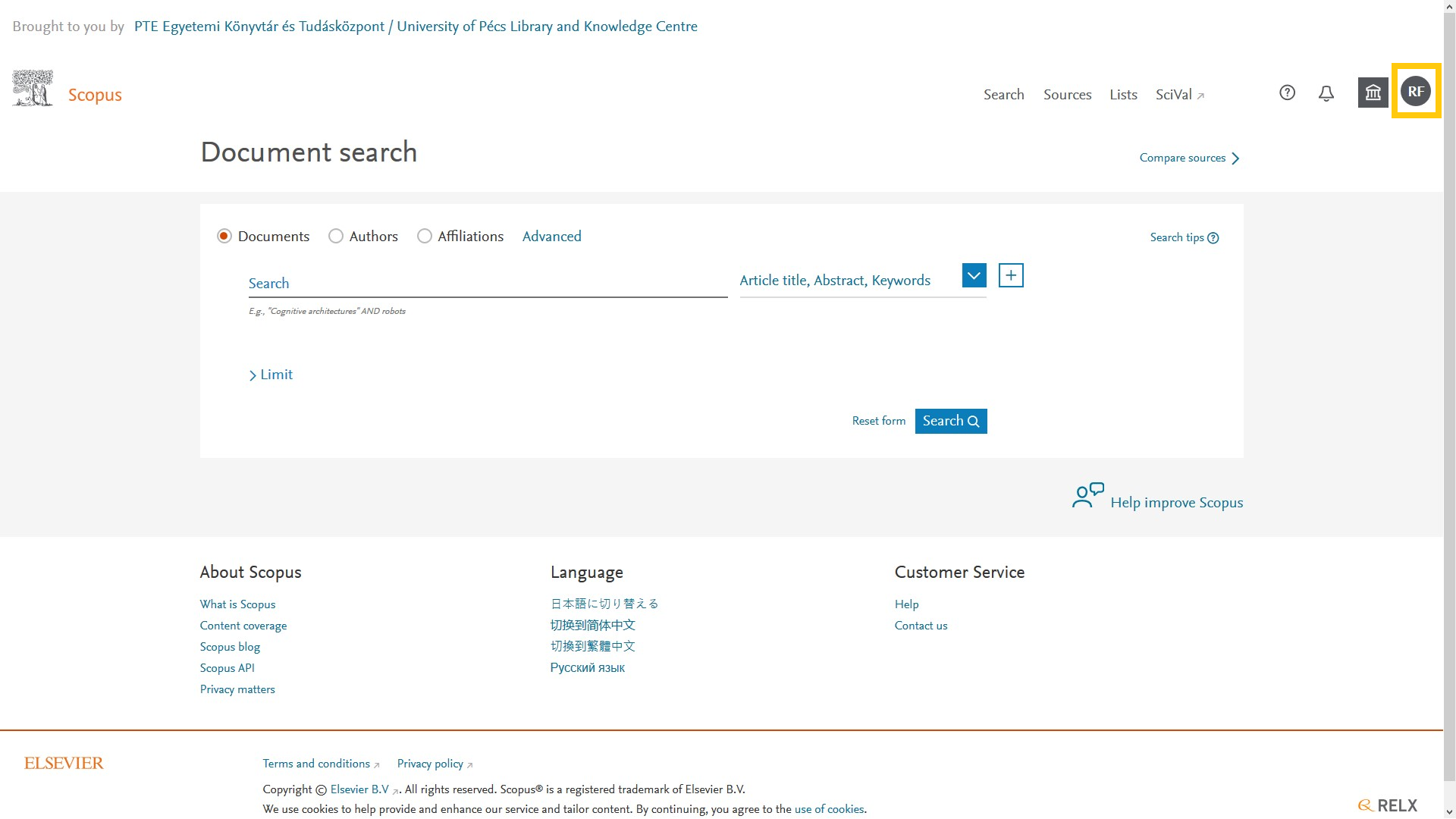The image size is (1456, 819).
Task: Add a search field with plus icon
Action: (1011, 275)
